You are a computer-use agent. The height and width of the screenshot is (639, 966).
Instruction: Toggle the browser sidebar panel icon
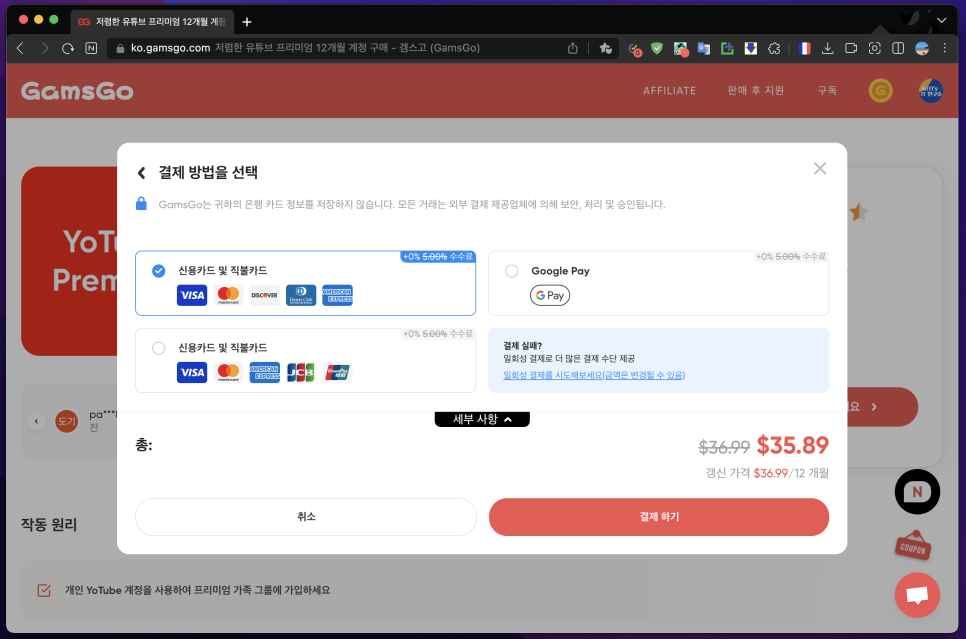click(x=898, y=48)
